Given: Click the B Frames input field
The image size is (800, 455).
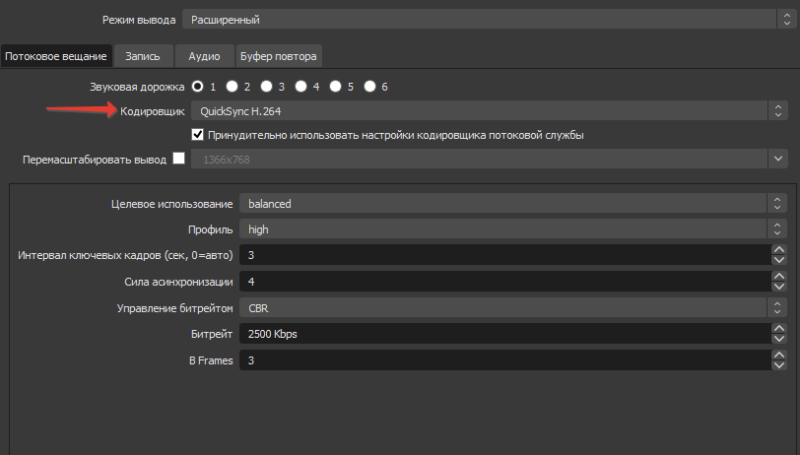Looking at the screenshot, I should pos(505,360).
